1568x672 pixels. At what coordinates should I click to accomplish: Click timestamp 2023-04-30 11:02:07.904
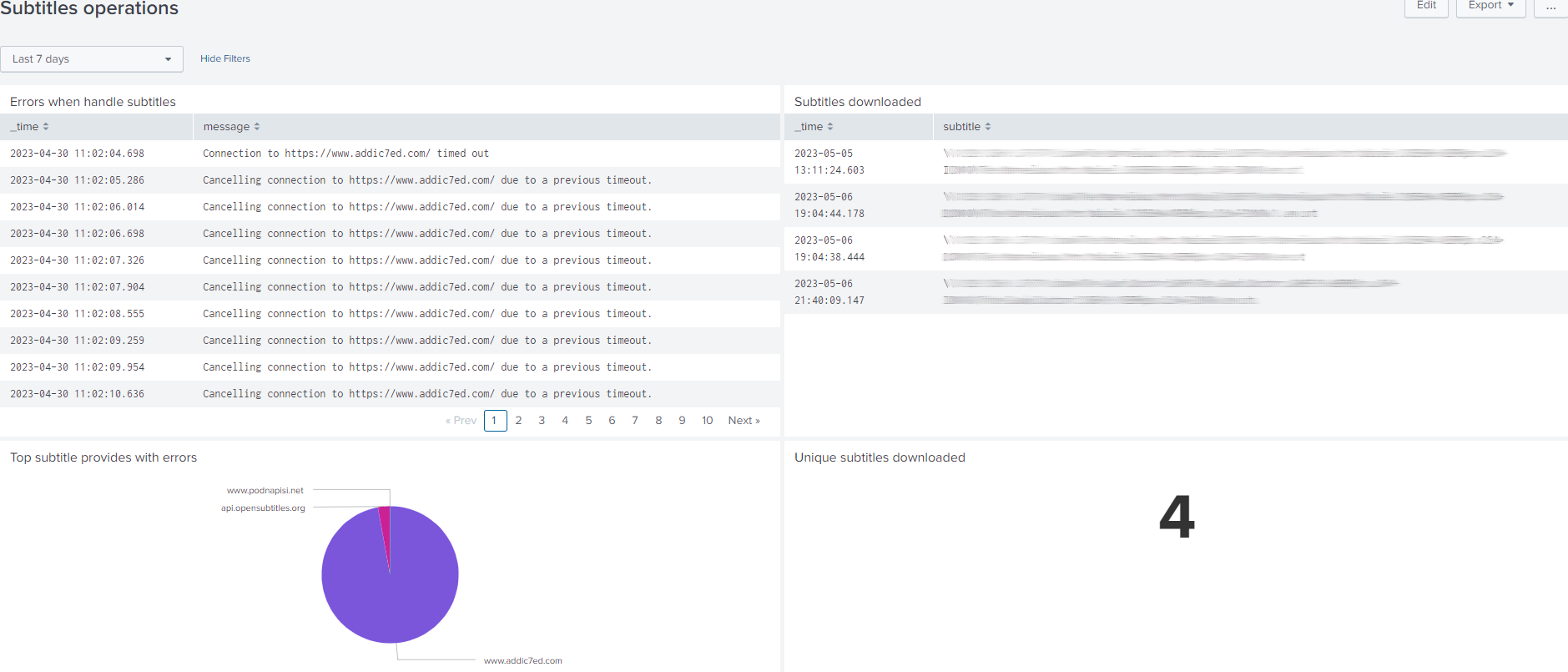coord(77,287)
